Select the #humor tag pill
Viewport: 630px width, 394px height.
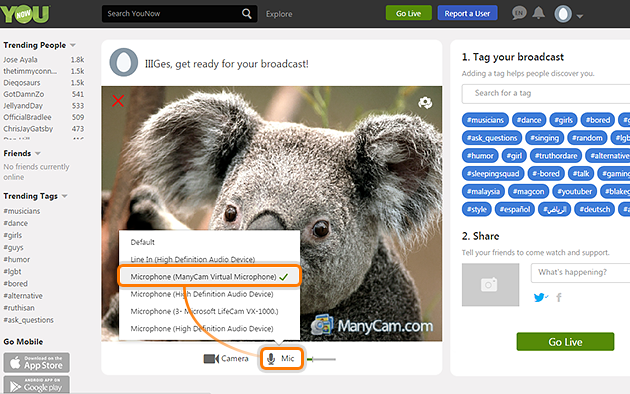click(480, 155)
